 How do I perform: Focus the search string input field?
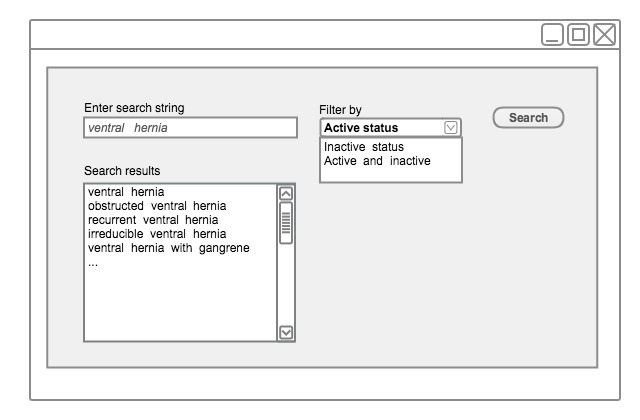click(x=191, y=128)
